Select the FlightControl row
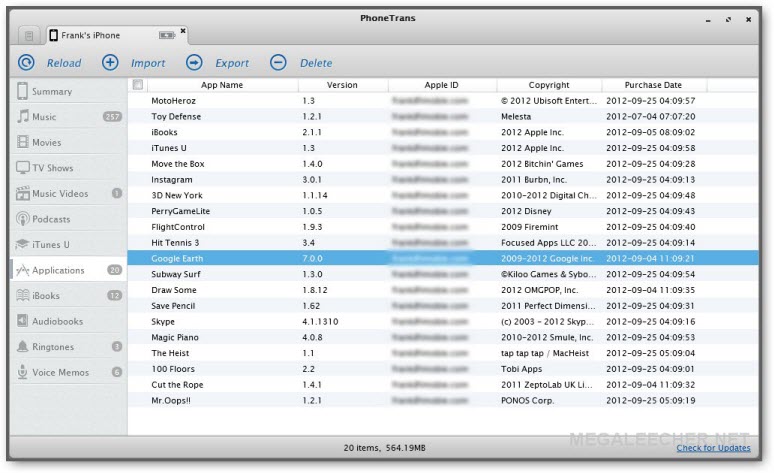 [443, 227]
